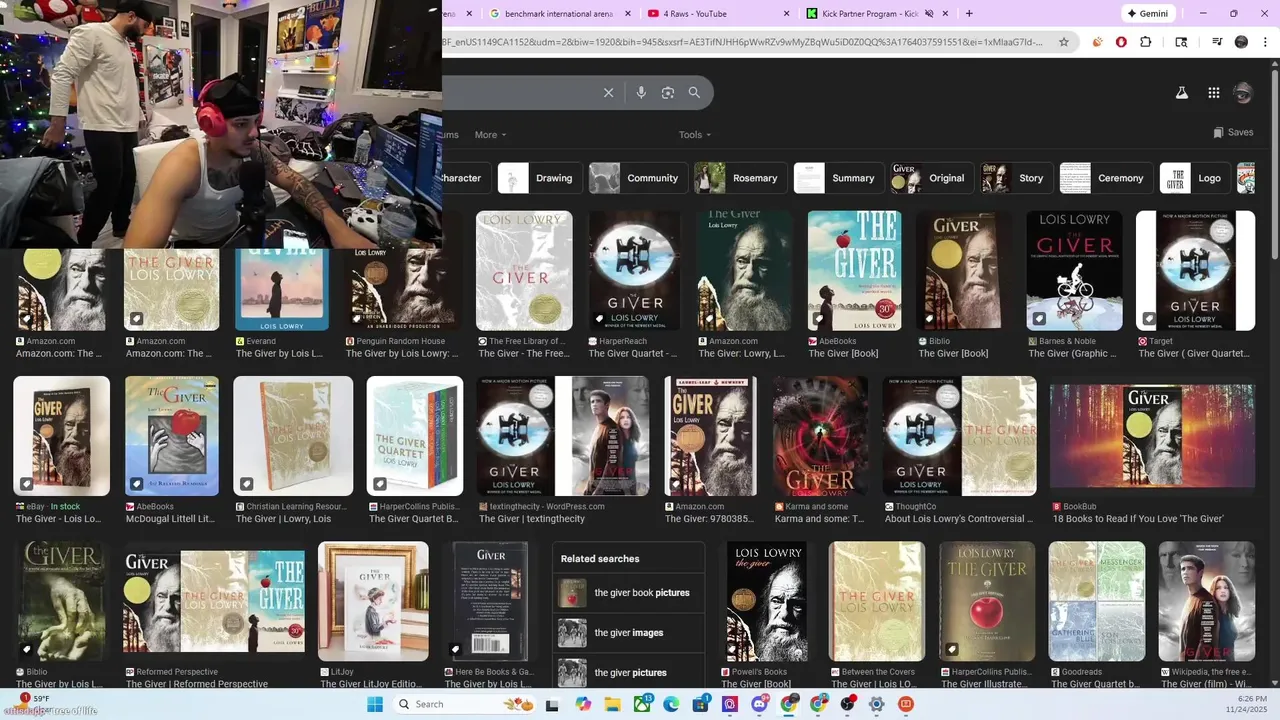Open a new browser tab

(x=969, y=14)
